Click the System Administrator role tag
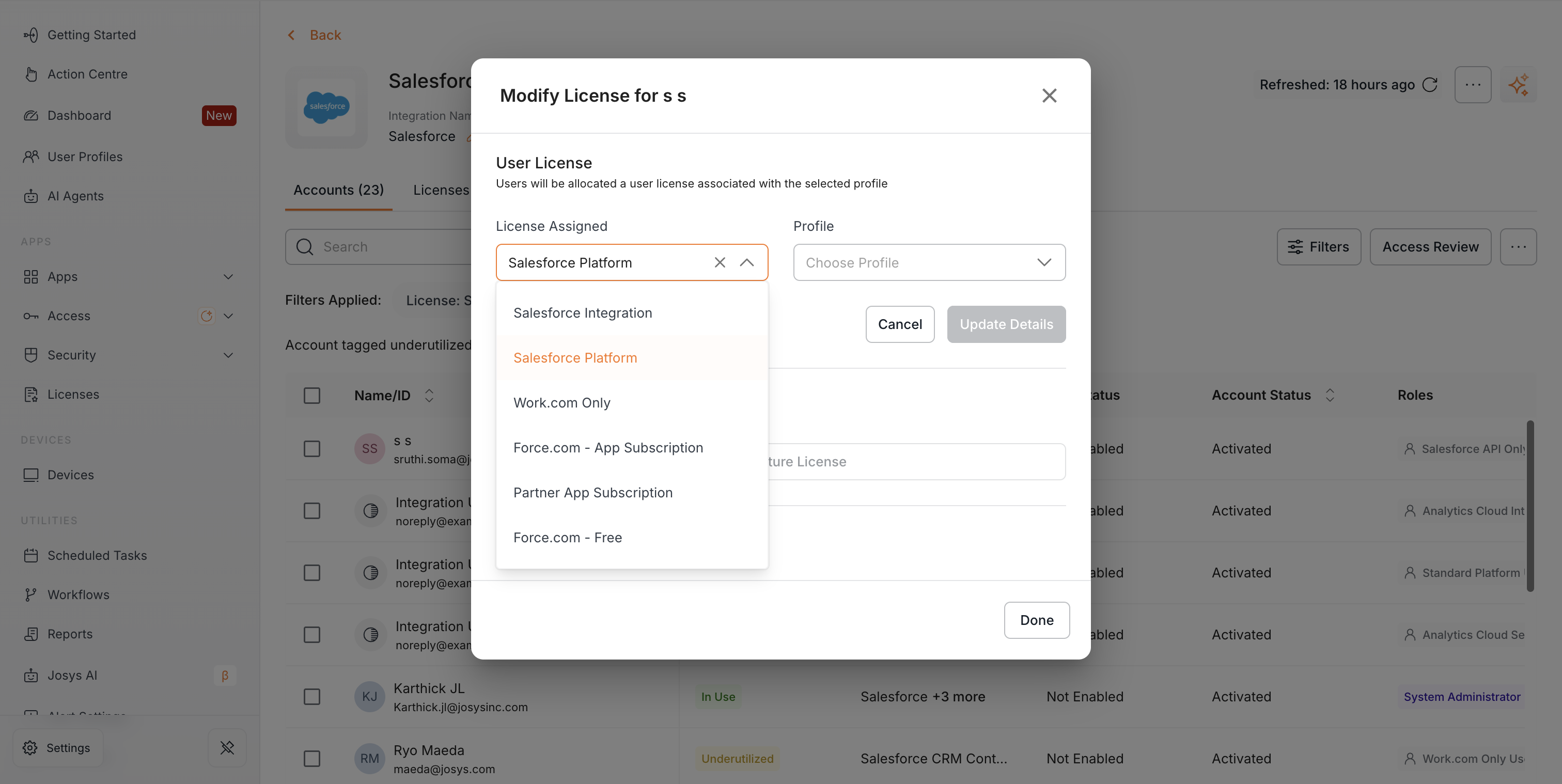The height and width of the screenshot is (784, 1562). point(1462,697)
